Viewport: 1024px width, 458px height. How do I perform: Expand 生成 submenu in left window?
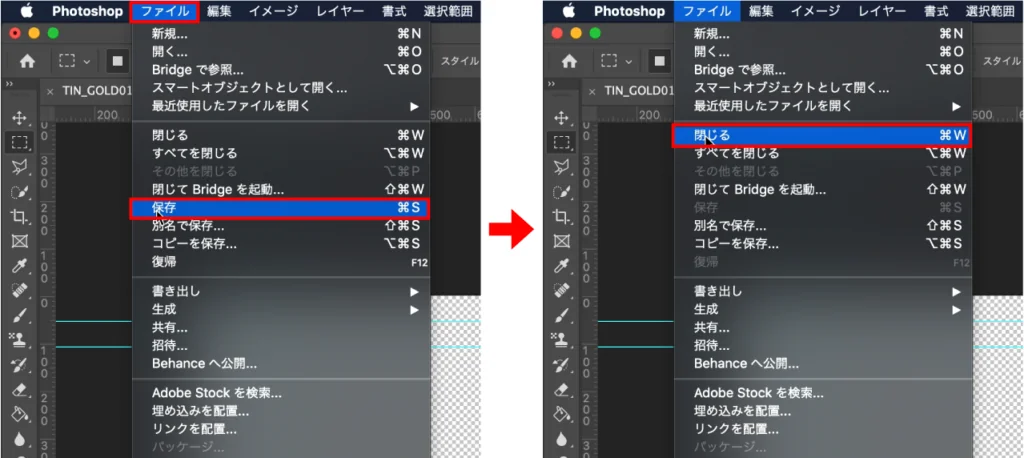[413, 310]
